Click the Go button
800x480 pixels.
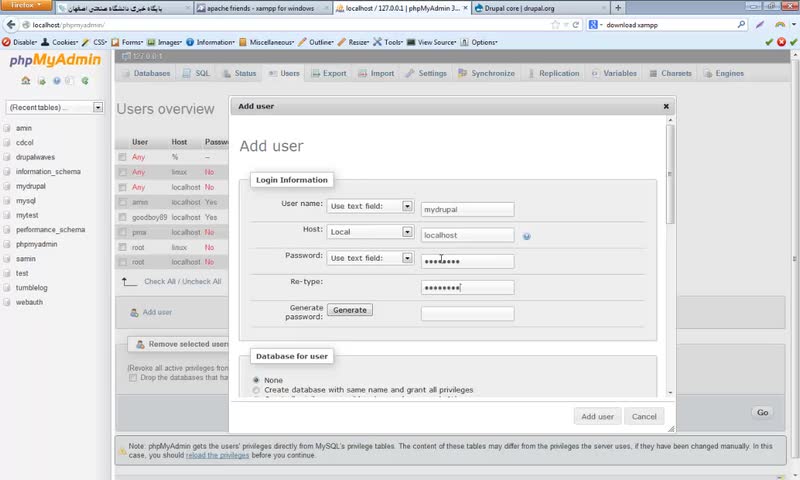pos(762,412)
